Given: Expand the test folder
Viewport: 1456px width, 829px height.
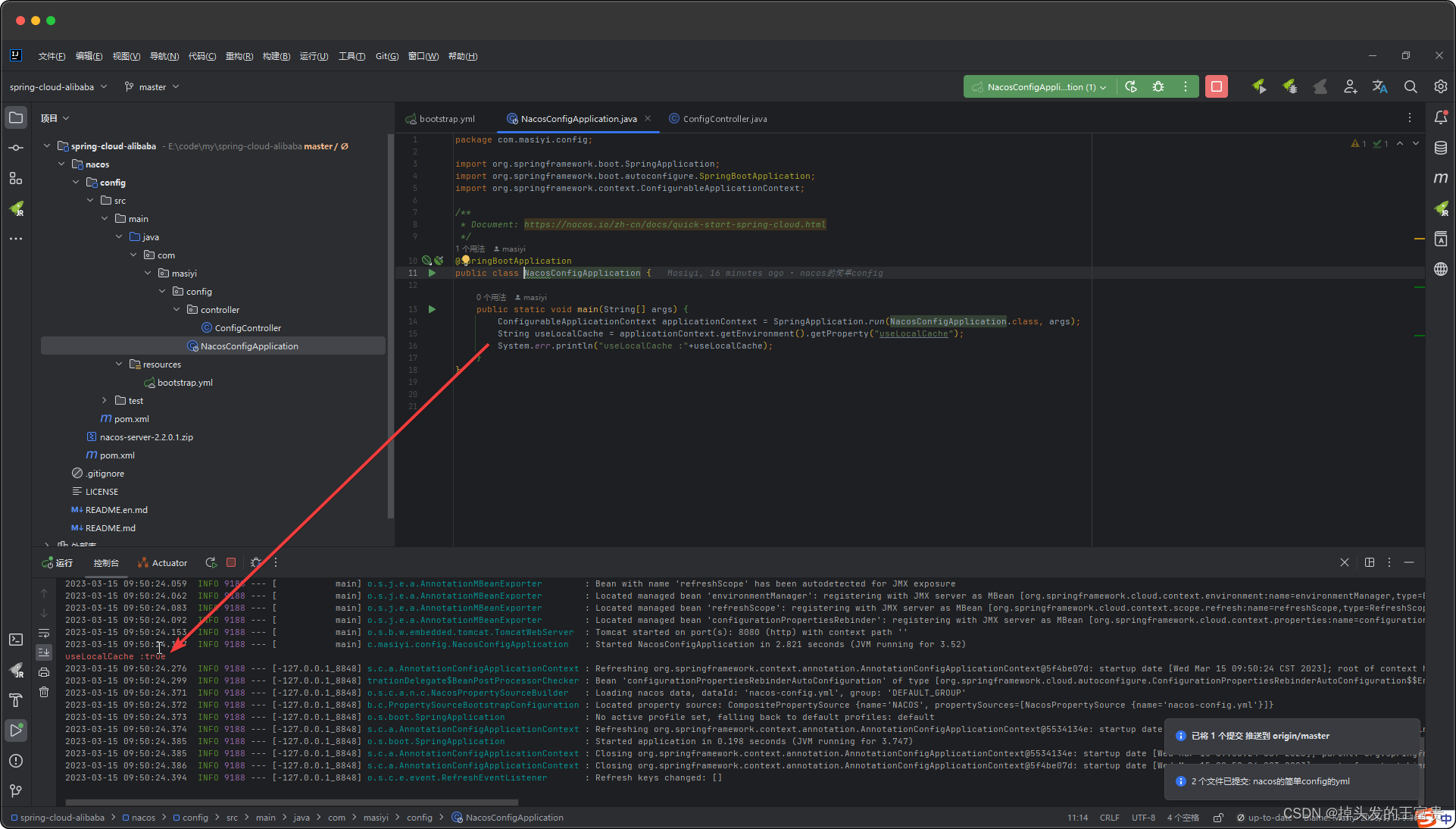Looking at the screenshot, I should coord(105,401).
